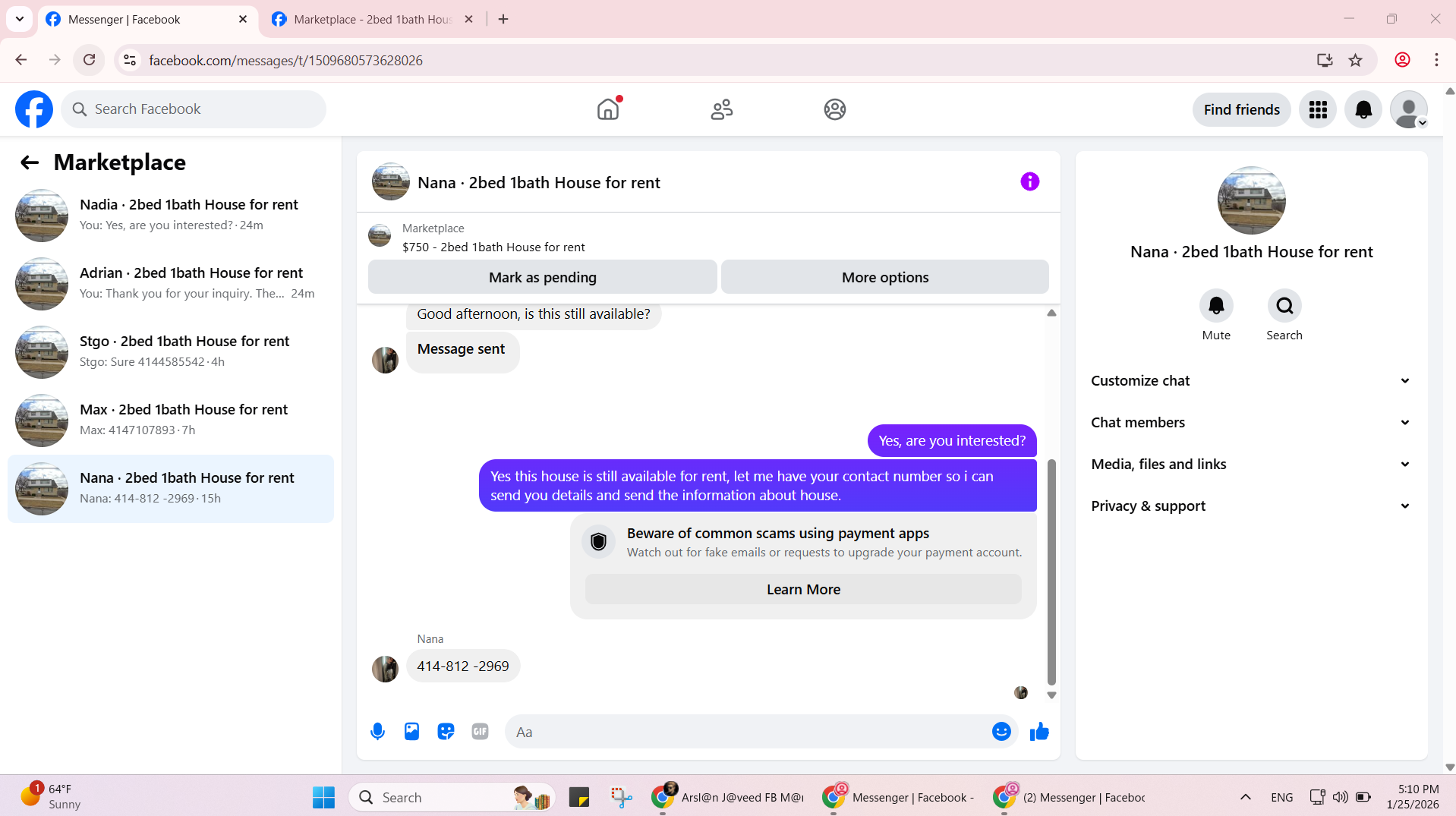The height and width of the screenshot is (816, 1456).
Task: Open conversation information purple icon
Action: [x=1029, y=181]
